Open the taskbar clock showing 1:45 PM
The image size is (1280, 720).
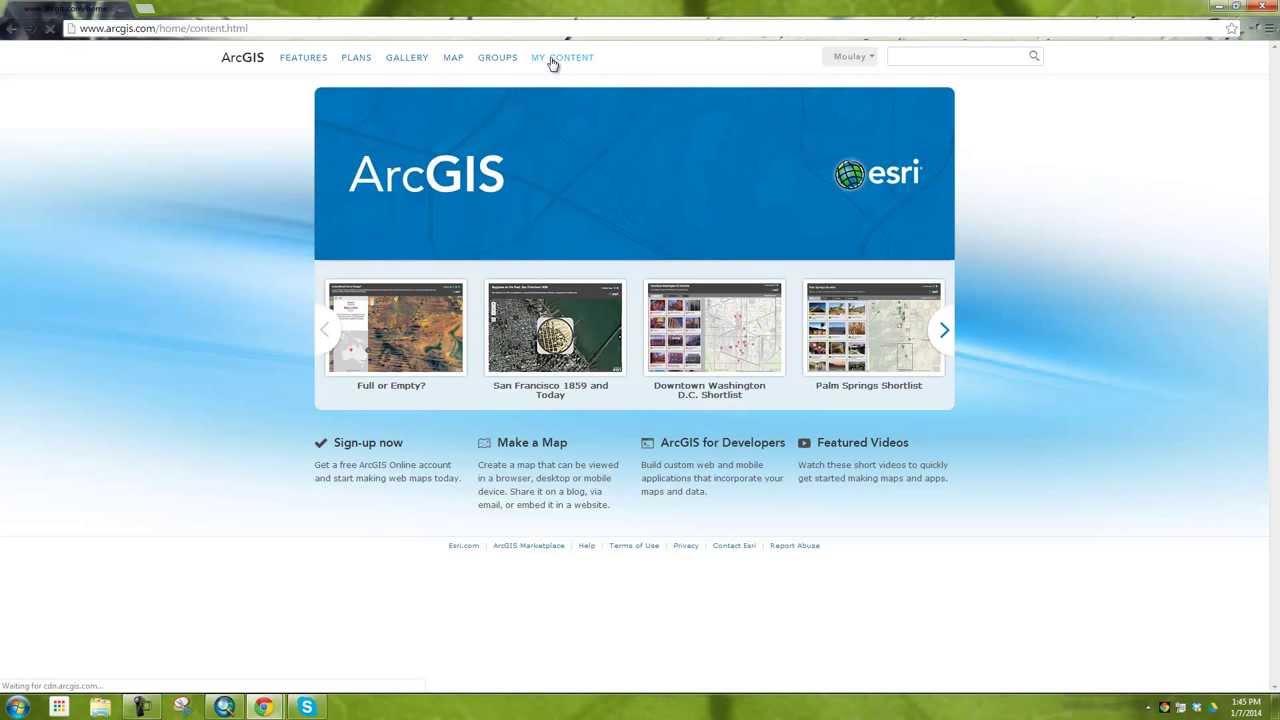pos(1246,707)
